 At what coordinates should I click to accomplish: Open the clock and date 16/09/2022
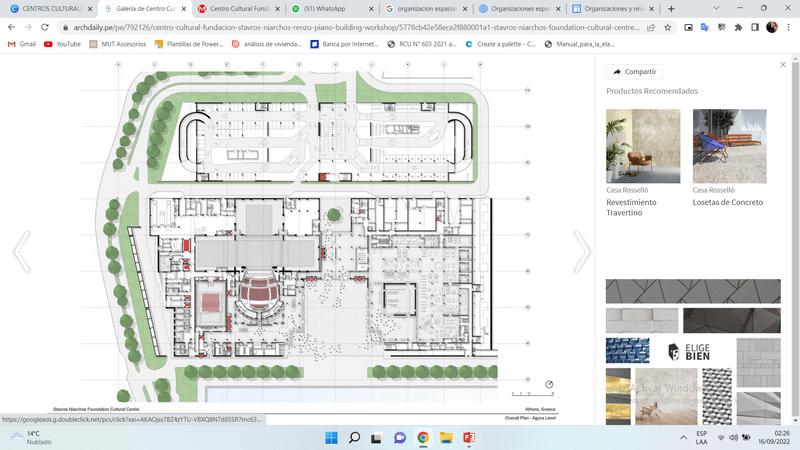[774, 438]
